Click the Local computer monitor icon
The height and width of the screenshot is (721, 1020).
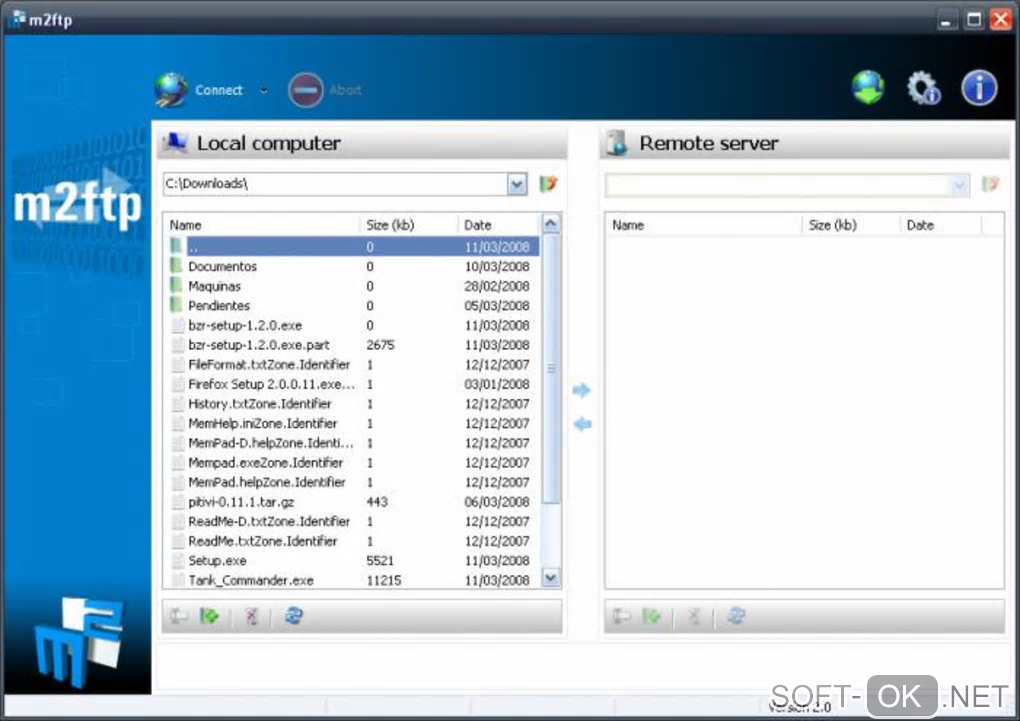[x=175, y=143]
